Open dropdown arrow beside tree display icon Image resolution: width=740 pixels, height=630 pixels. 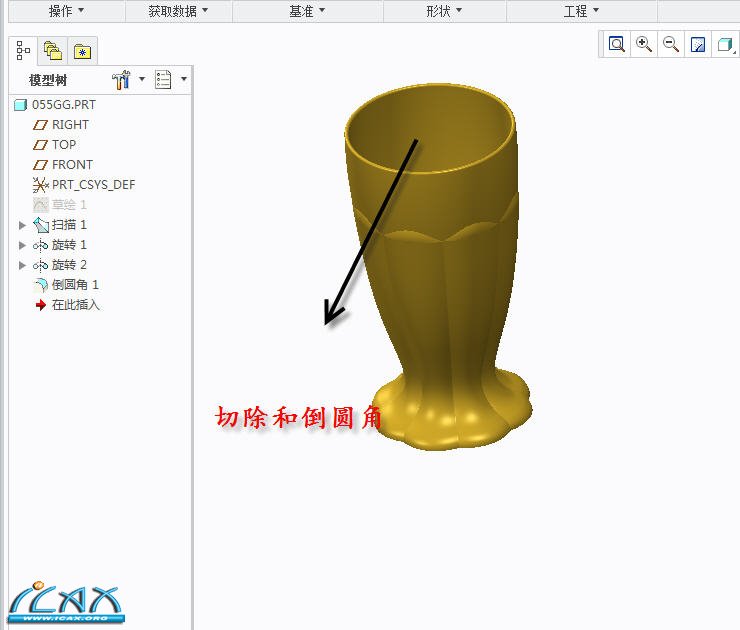tap(184, 79)
